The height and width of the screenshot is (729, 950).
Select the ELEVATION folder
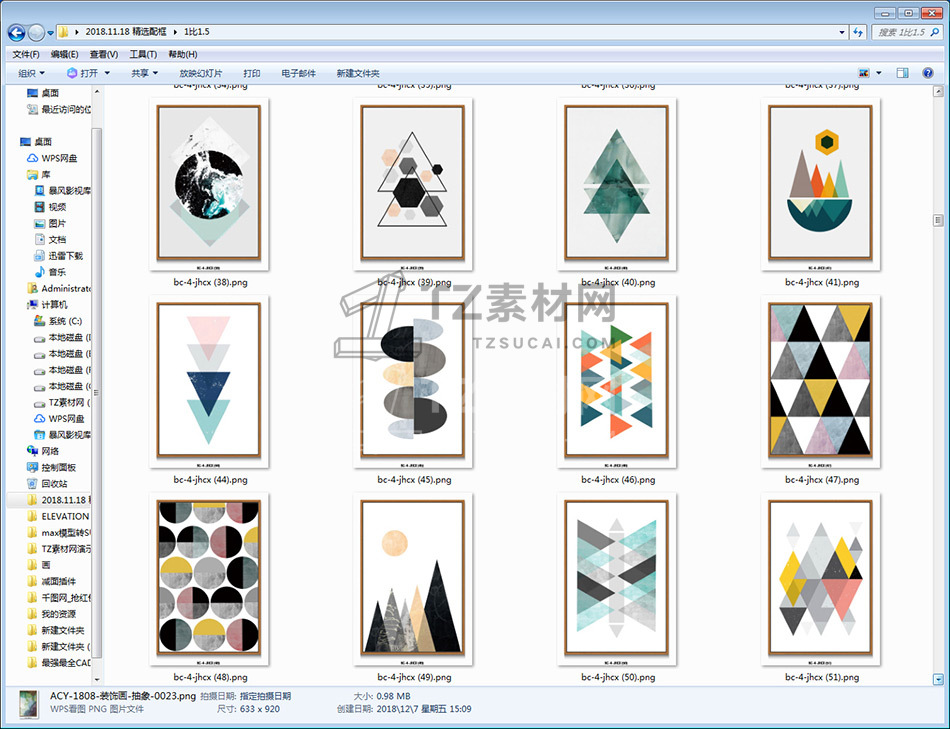tap(59, 516)
